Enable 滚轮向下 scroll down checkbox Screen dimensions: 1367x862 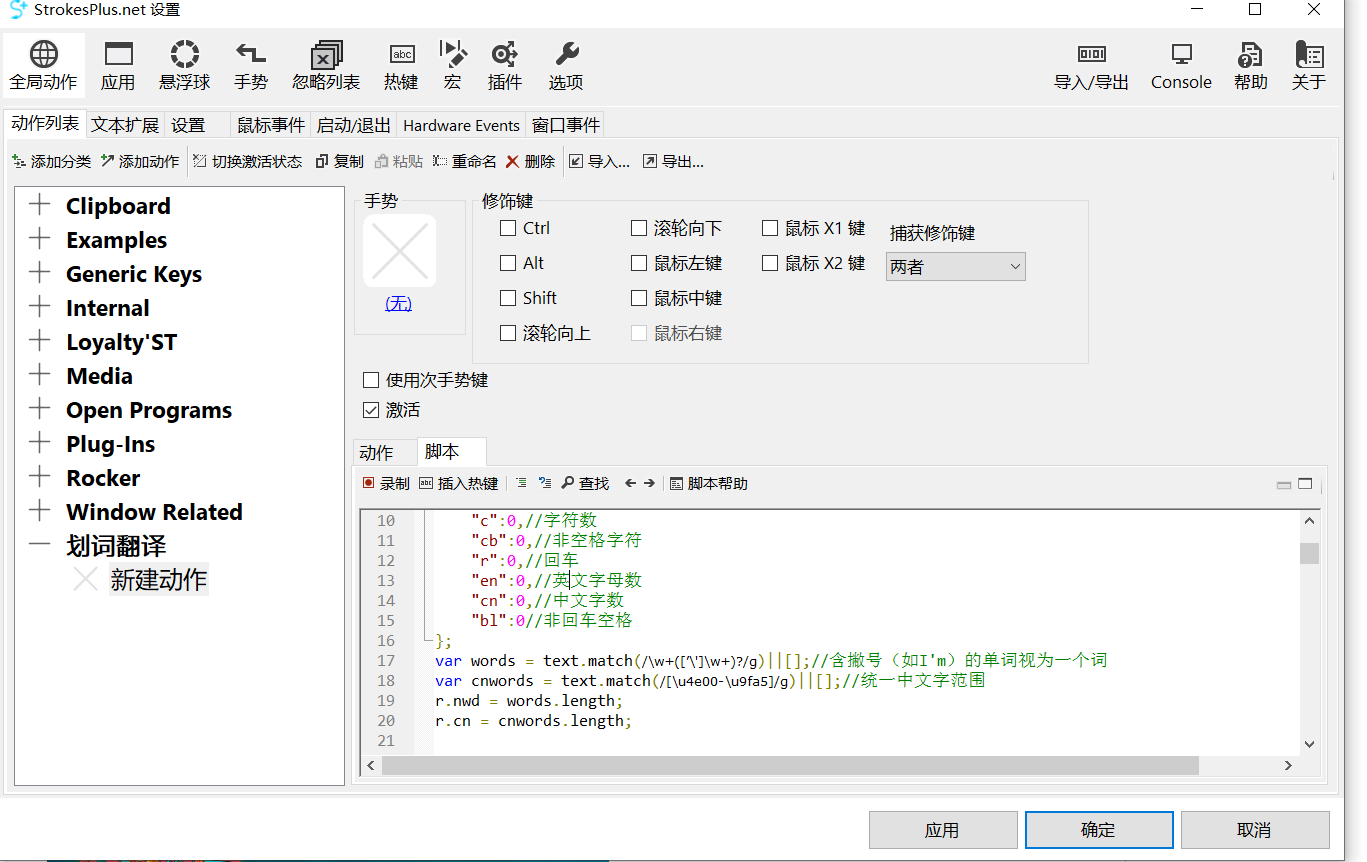click(639, 228)
